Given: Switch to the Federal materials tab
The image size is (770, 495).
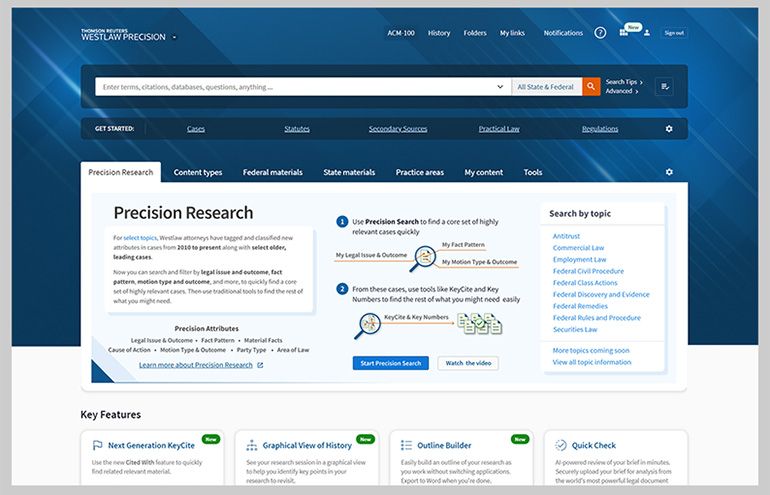Looking at the screenshot, I should 272,172.
